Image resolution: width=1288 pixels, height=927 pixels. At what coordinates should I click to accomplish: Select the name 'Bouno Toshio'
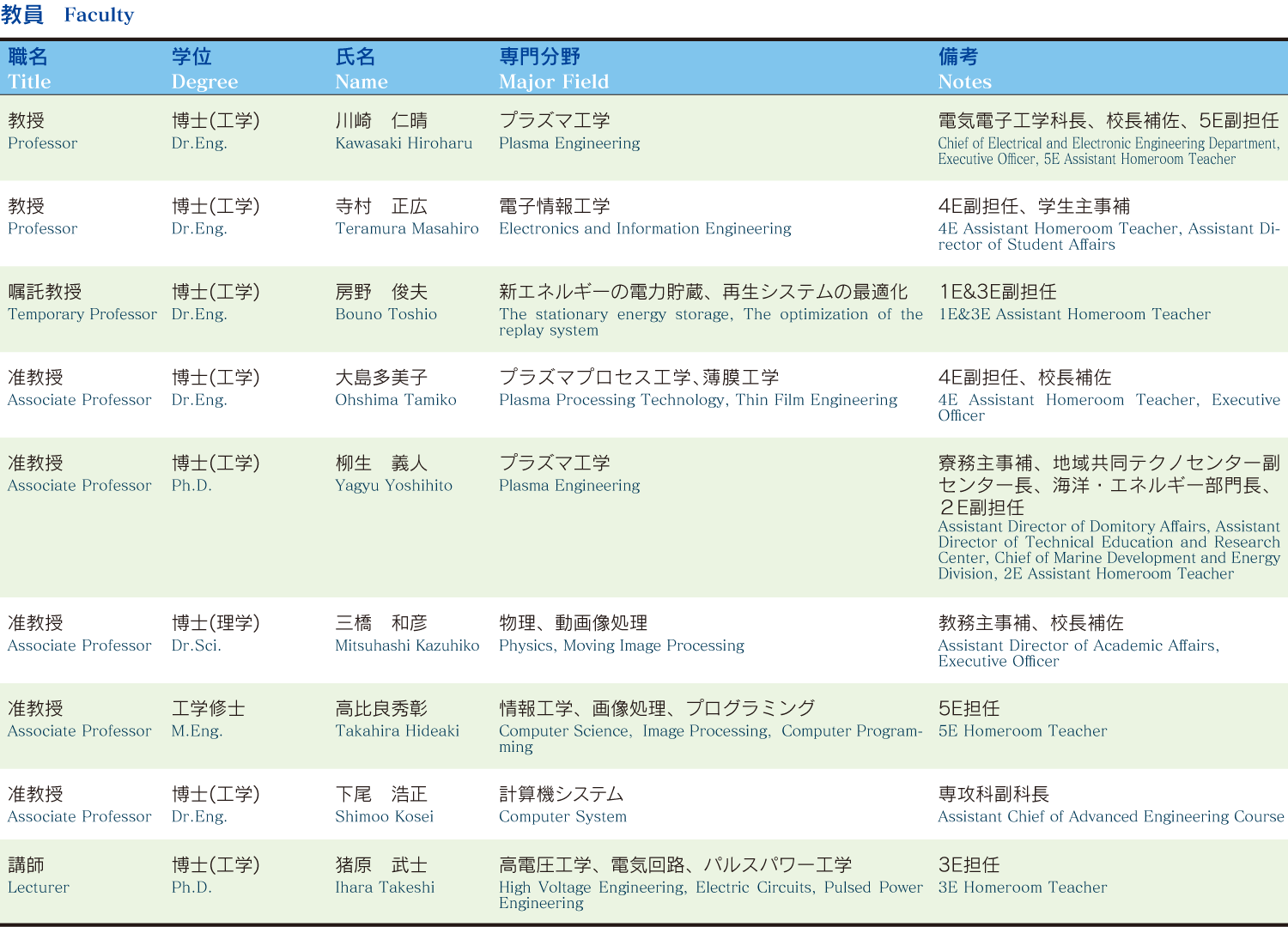pyautogui.click(x=386, y=314)
